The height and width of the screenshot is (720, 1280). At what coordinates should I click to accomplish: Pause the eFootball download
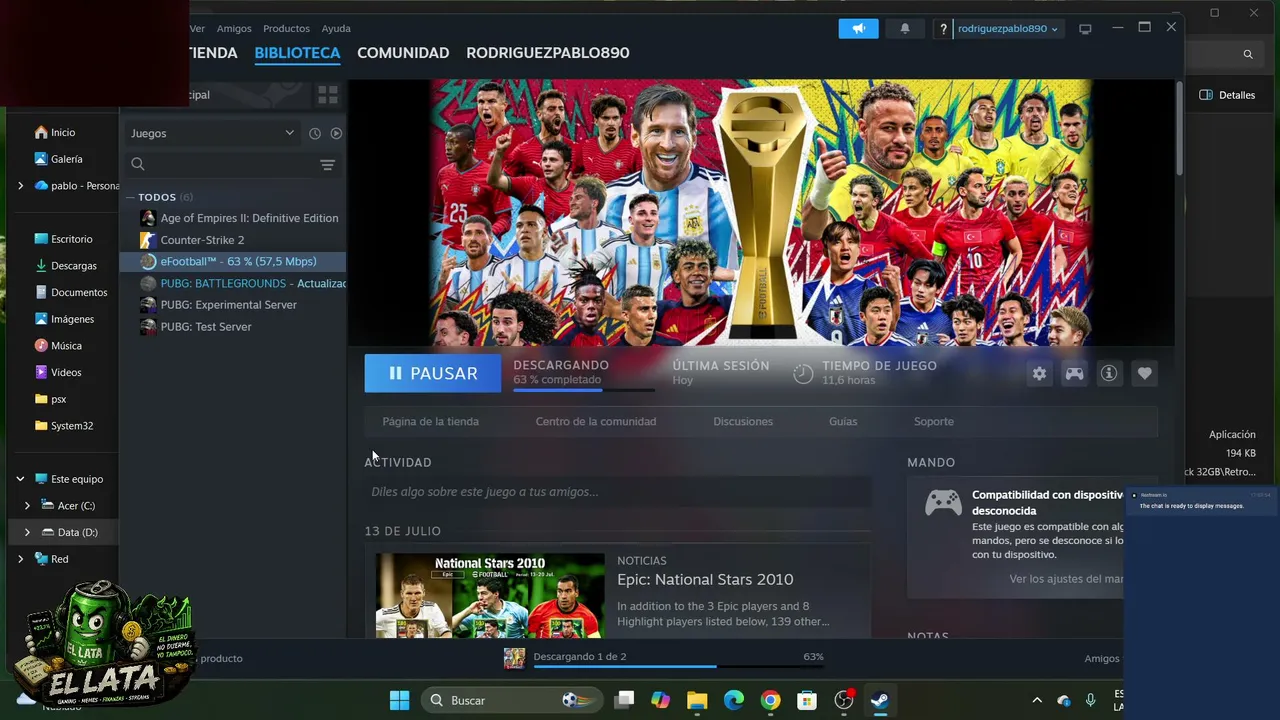coord(433,373)
